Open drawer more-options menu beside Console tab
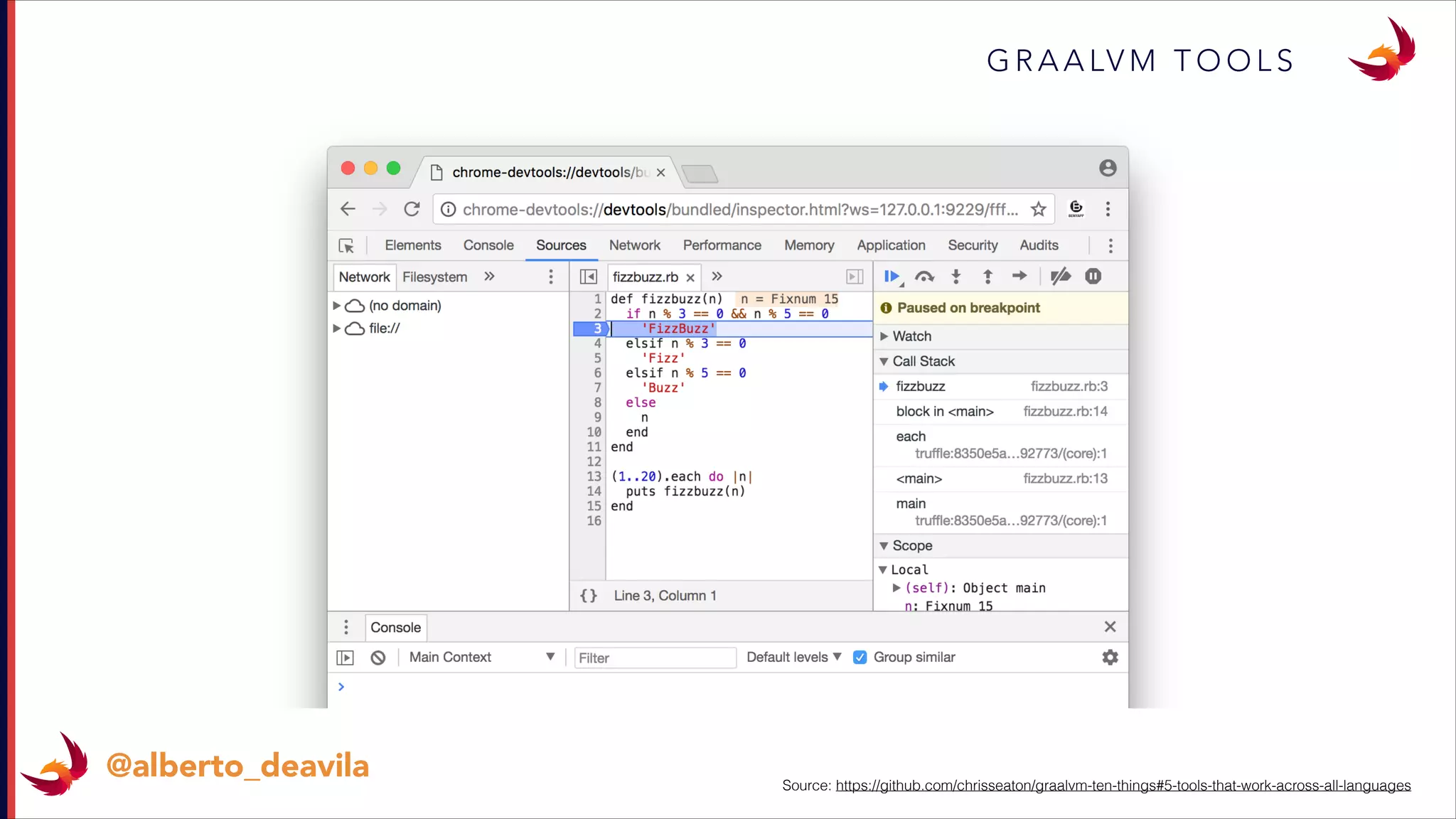The height and width of the screenshot is (819, 1456). pos(346,627)
